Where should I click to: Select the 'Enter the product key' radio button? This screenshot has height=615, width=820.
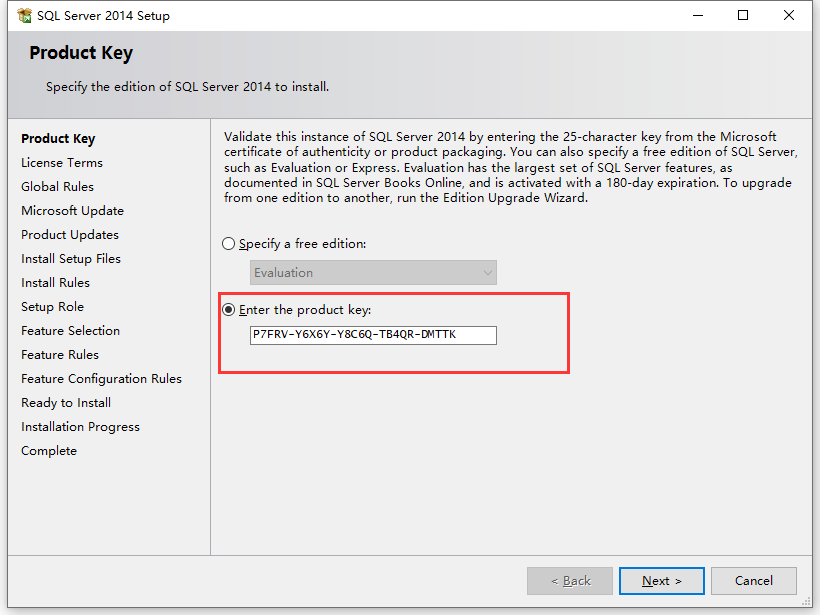tap(229, 308)
